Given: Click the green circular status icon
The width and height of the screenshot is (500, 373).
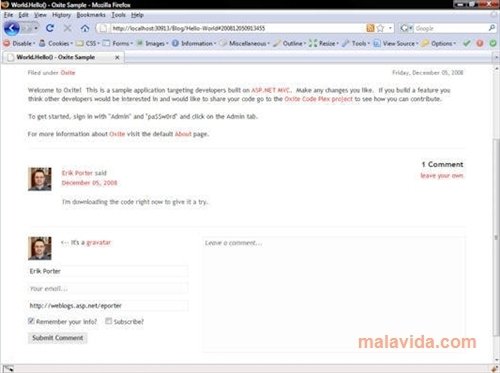Looking at the screenshot, I should click(x=493, y=43).
